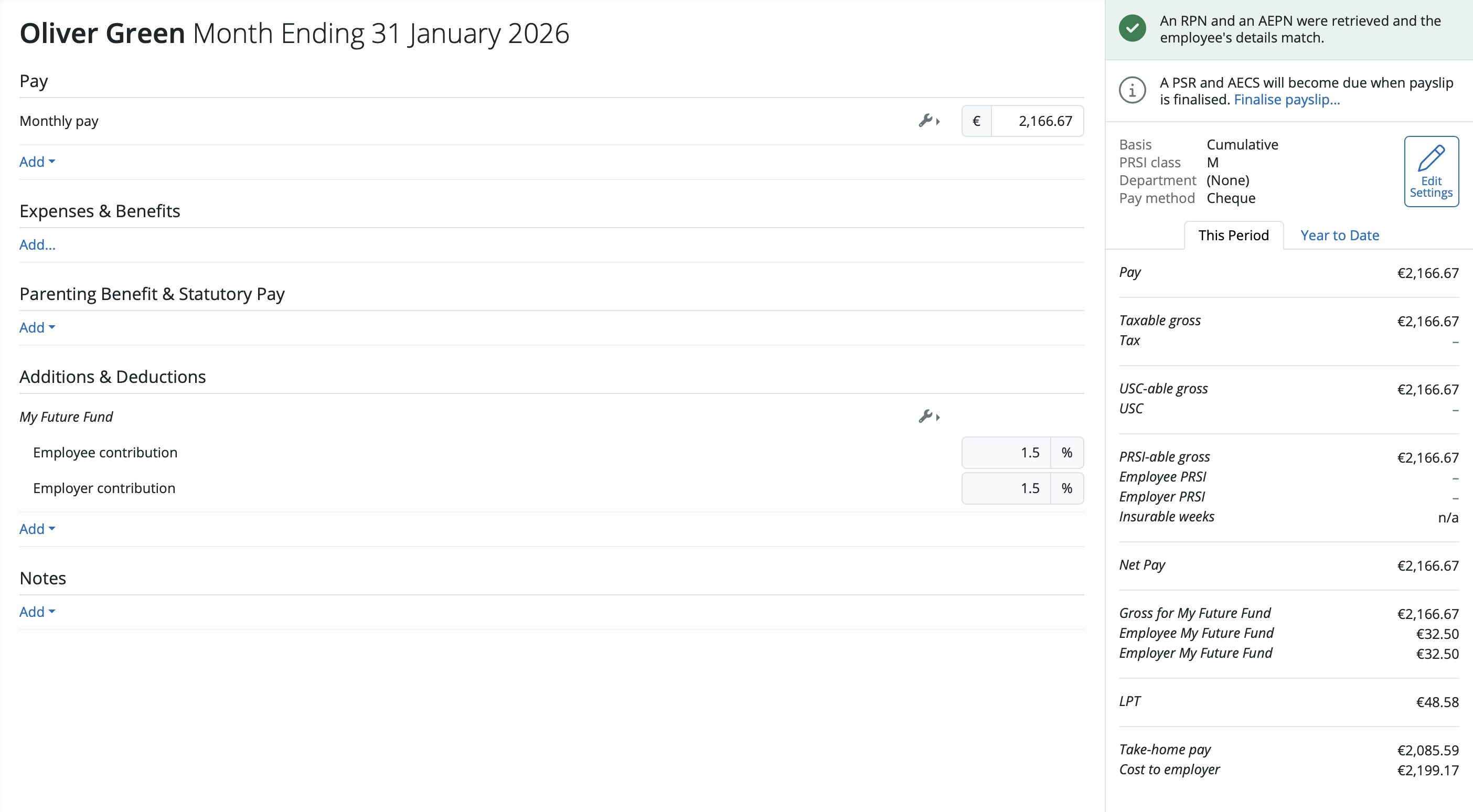The image size is (1473, 812).
Task: Click the percent symbol for Employer contribution
Action: pos(1066,488)
